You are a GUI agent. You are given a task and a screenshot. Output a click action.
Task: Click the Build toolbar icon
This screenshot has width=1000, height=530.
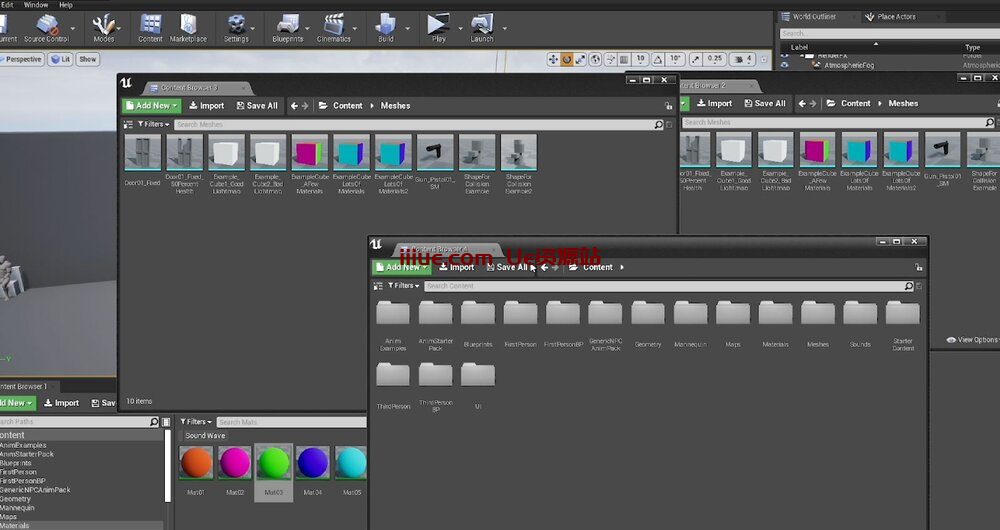pyautogui.click(x=385, y=26)
